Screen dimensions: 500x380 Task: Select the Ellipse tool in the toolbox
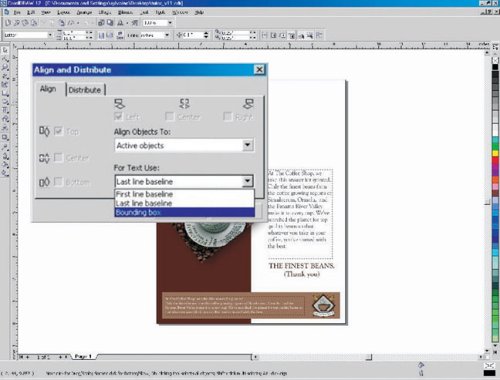(x=5, y=102)
